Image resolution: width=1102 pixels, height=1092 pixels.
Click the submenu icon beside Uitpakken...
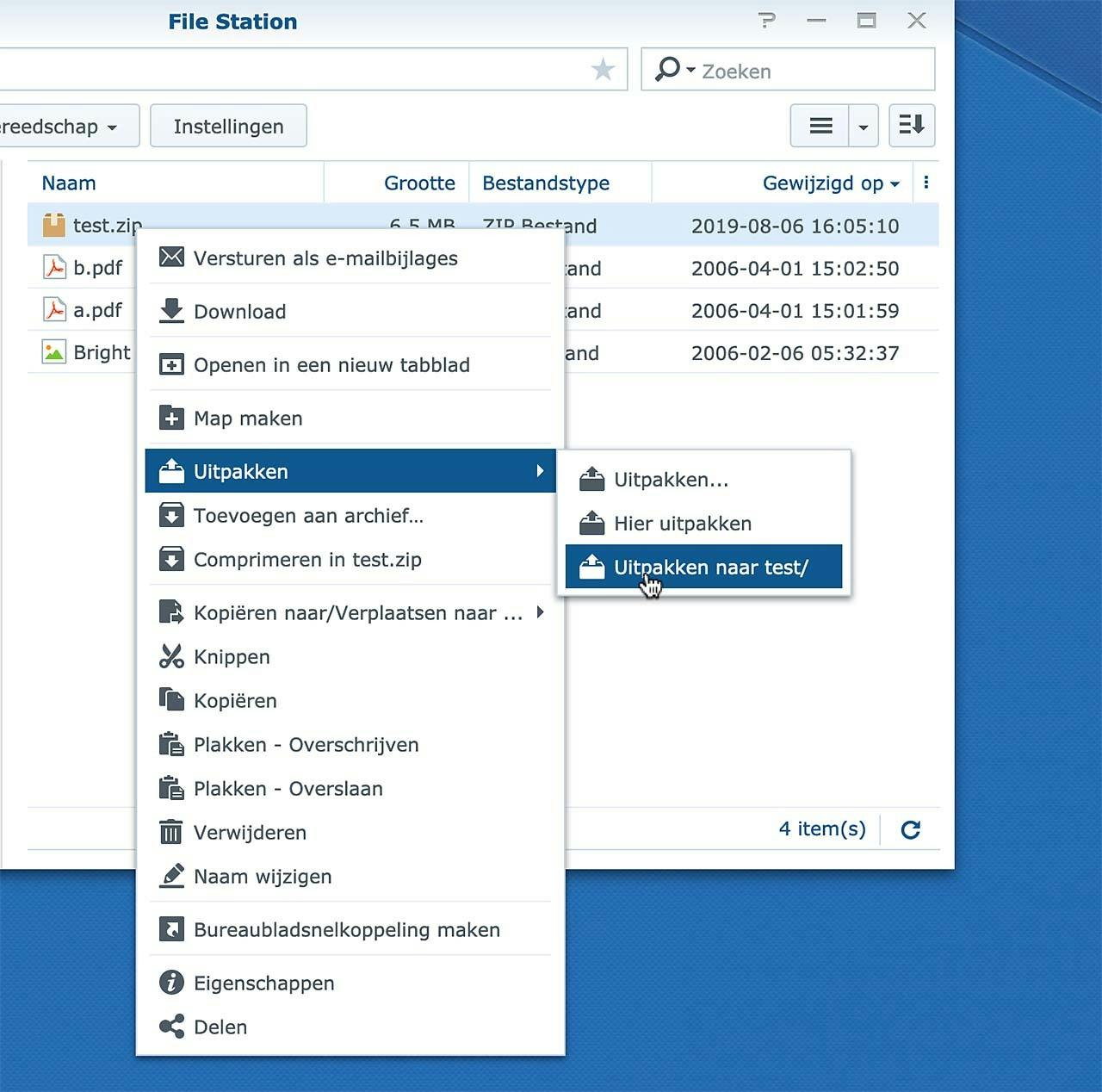tap(591, 479)
